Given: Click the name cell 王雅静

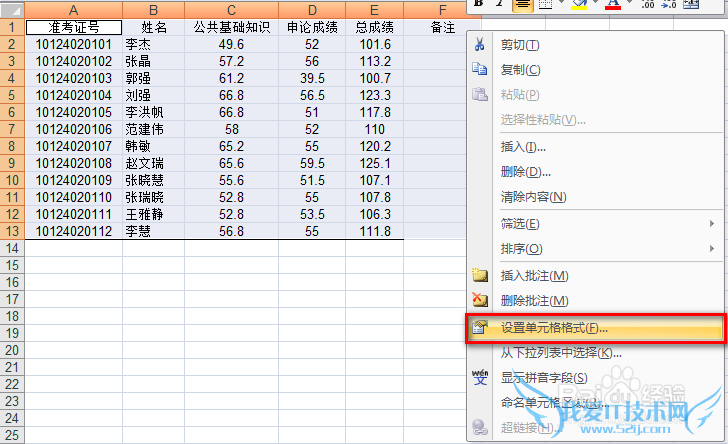Looking at the screenshot, I should [154, 214].
